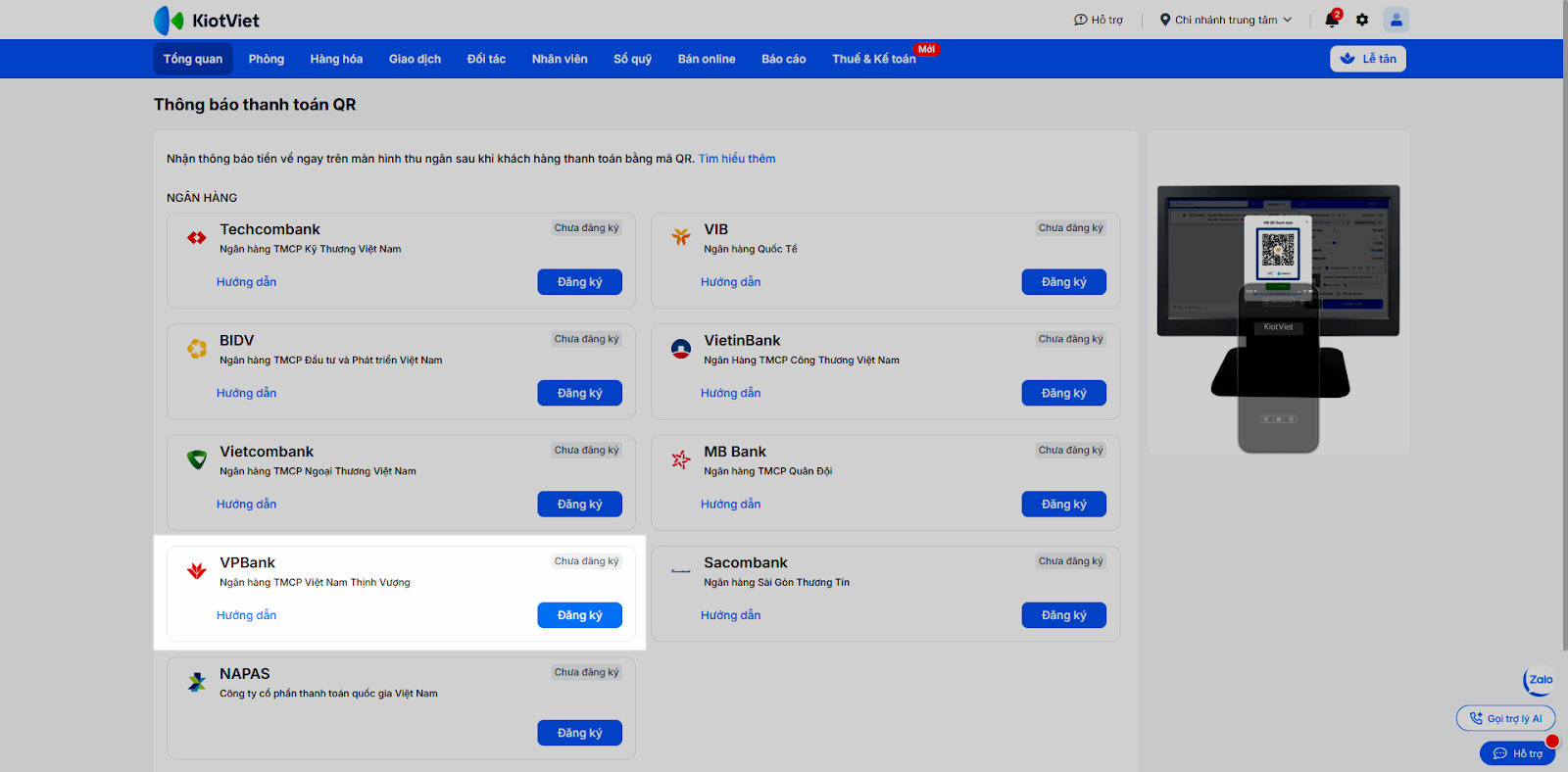This screenshot has height=772, width=1568.
Task: Open the Bán online menu
Action: pyautogui.click(x=707, y=59)
